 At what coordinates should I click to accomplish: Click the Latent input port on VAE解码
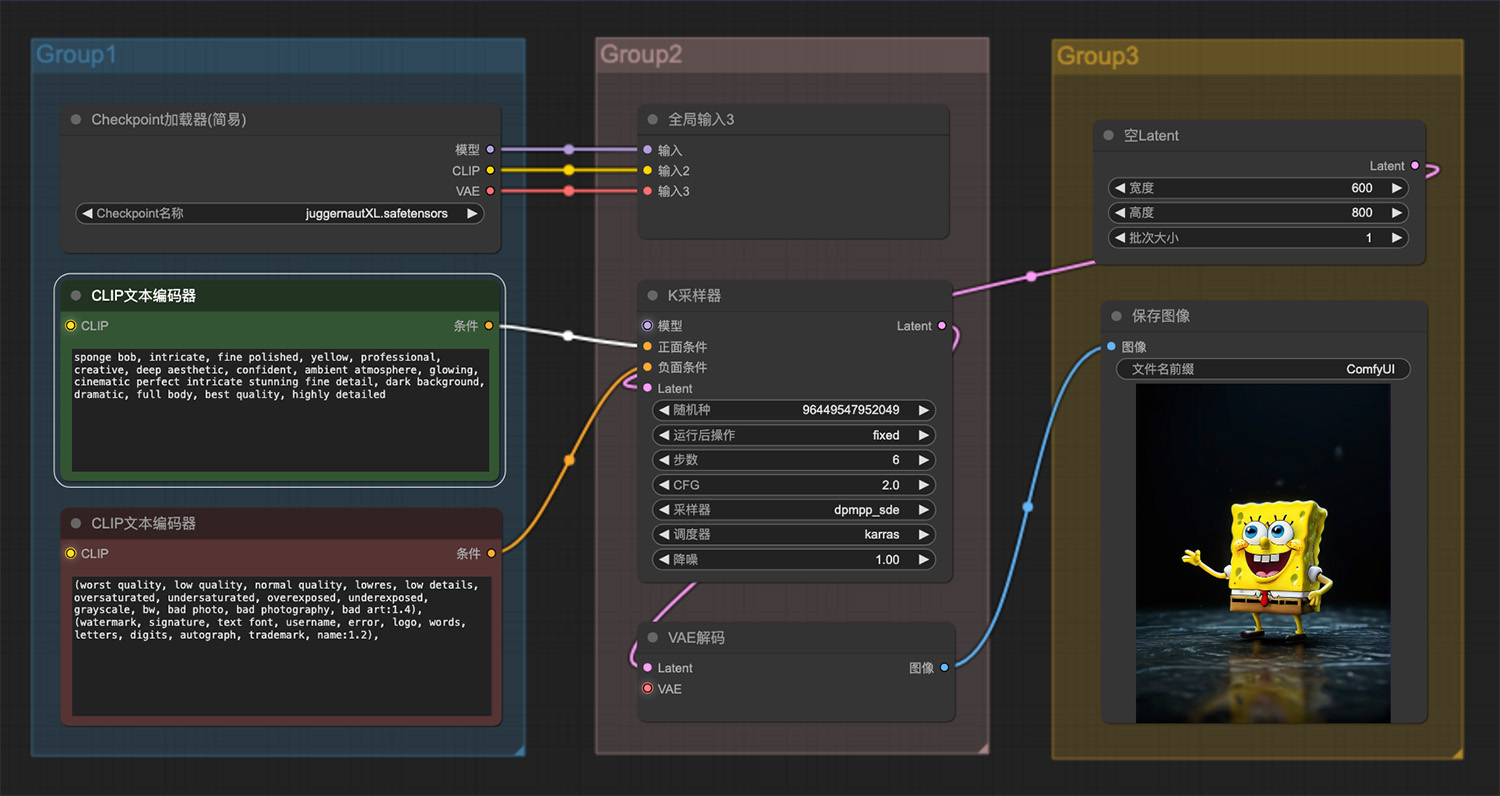(647, 668)
